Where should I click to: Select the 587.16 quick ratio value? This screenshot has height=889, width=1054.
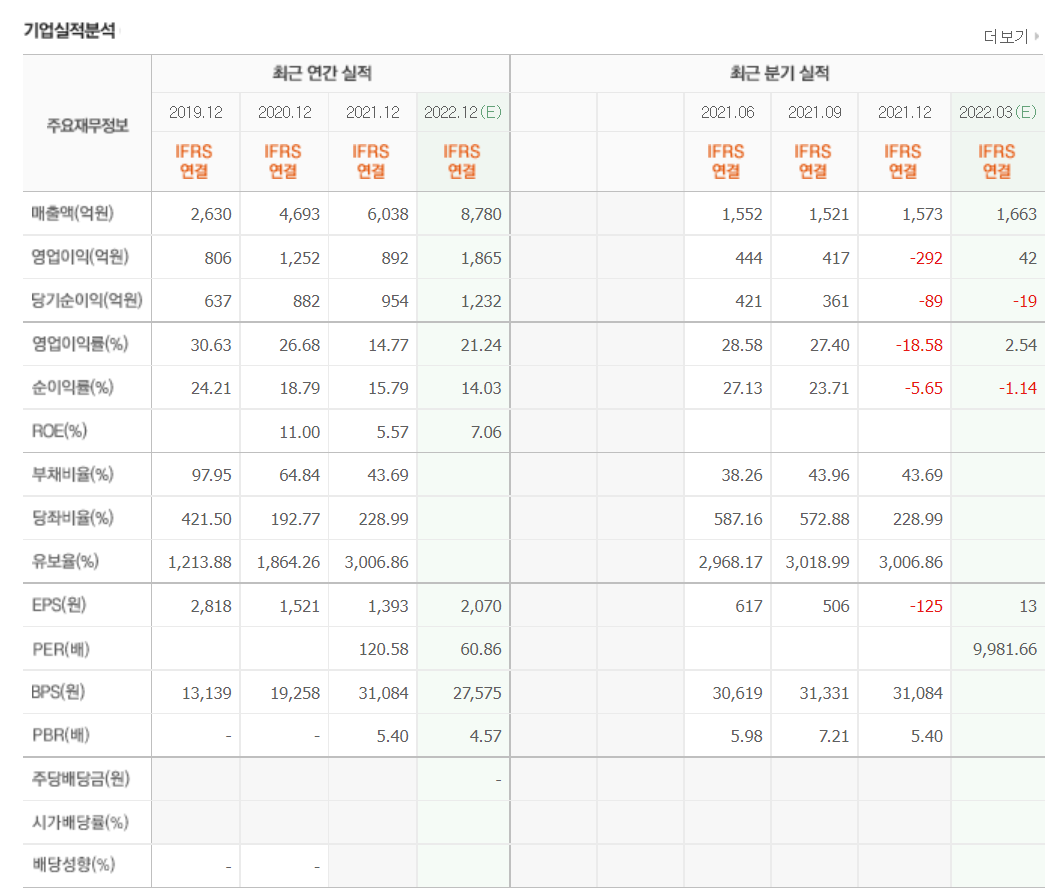click(738, 519)
